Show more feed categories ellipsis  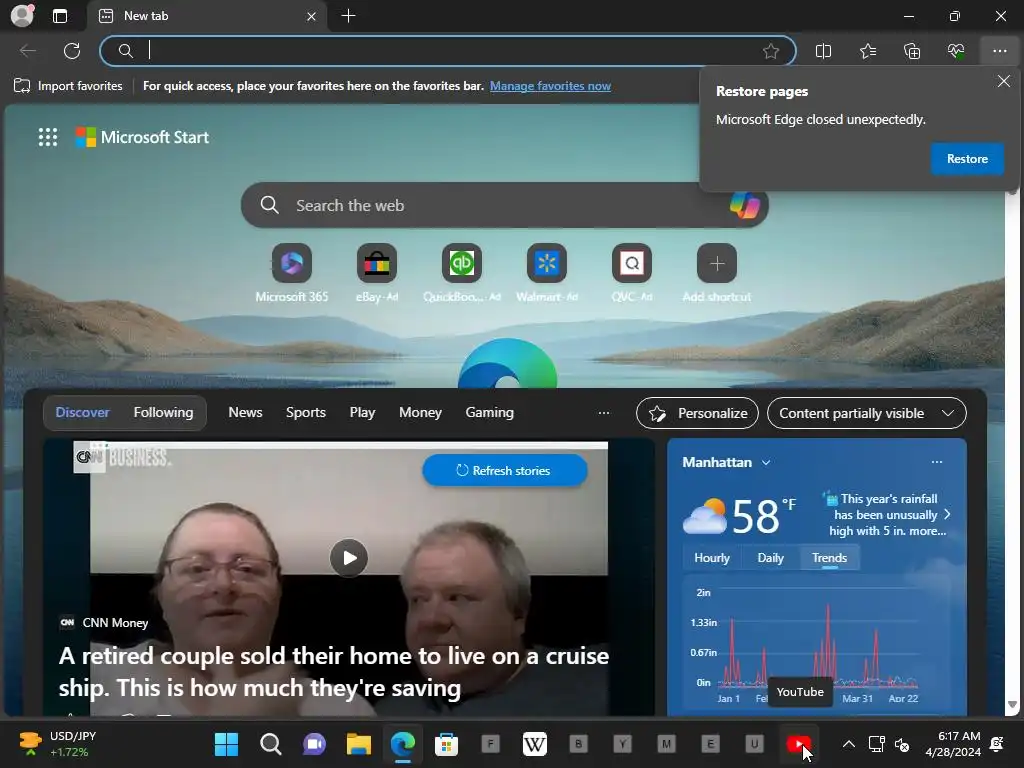[604, 413]
